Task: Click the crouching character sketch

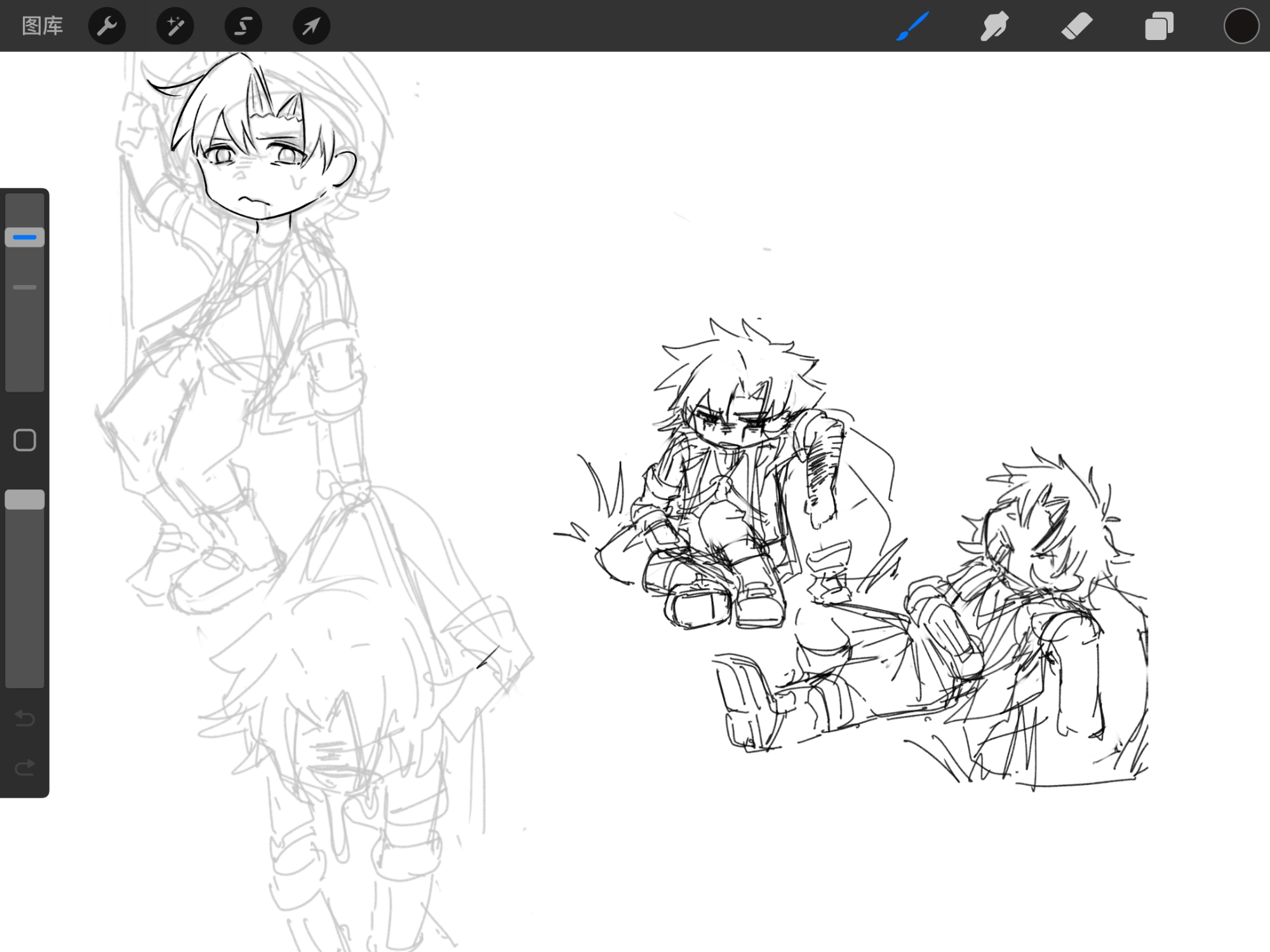Action: point(730,482)
